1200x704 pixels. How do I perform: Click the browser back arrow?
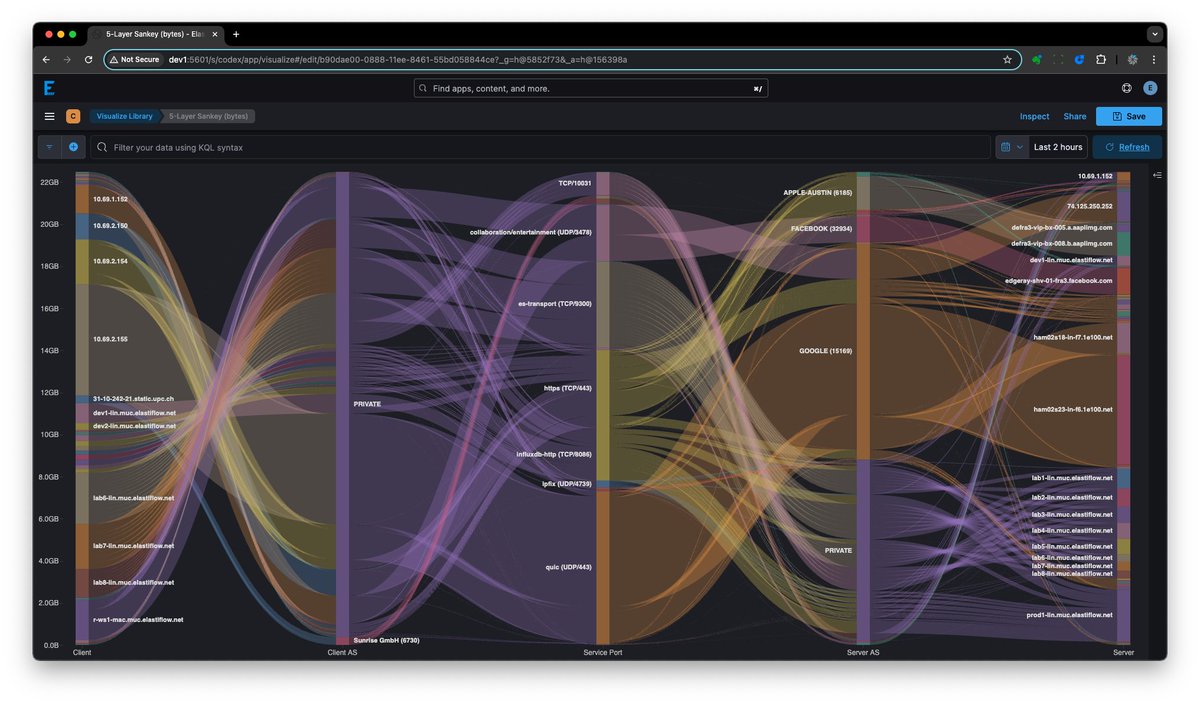[x=46, y=59]
